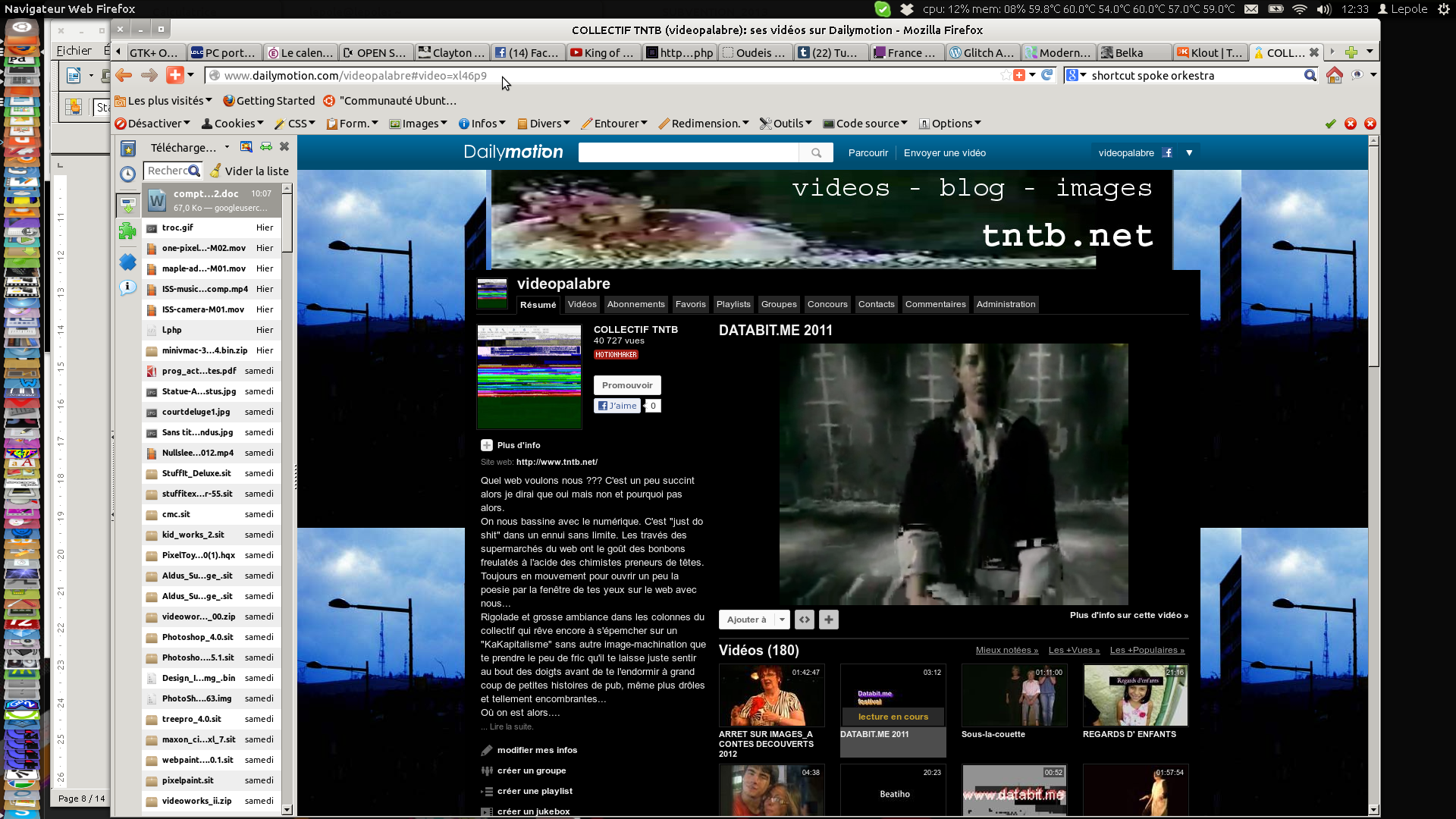Image resolution: width=1456 pixels, height=819 pixels.
Task: Click the reload page icon
Action: [1047, 75]
